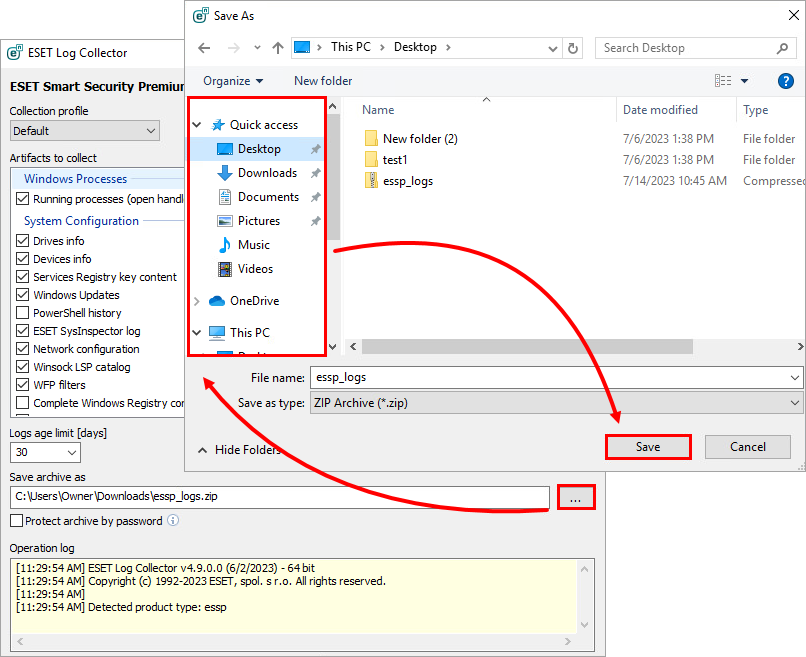The image size is (806, 657).
Task: Sort files by Date modified column
Action: point(660,110)
